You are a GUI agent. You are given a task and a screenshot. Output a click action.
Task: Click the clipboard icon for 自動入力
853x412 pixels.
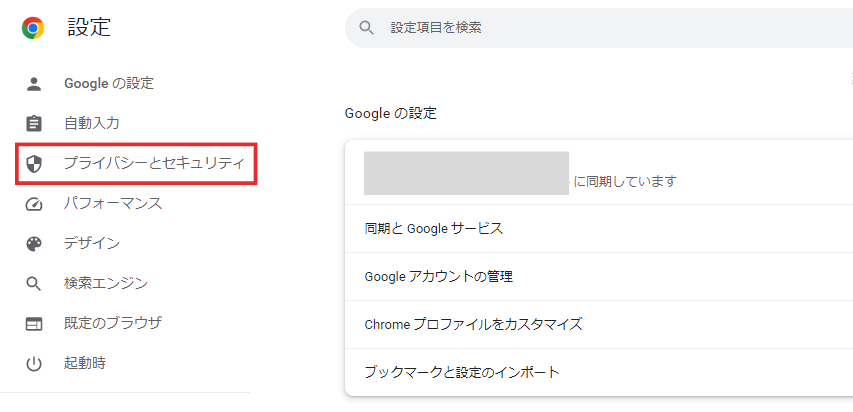point(34,124)
